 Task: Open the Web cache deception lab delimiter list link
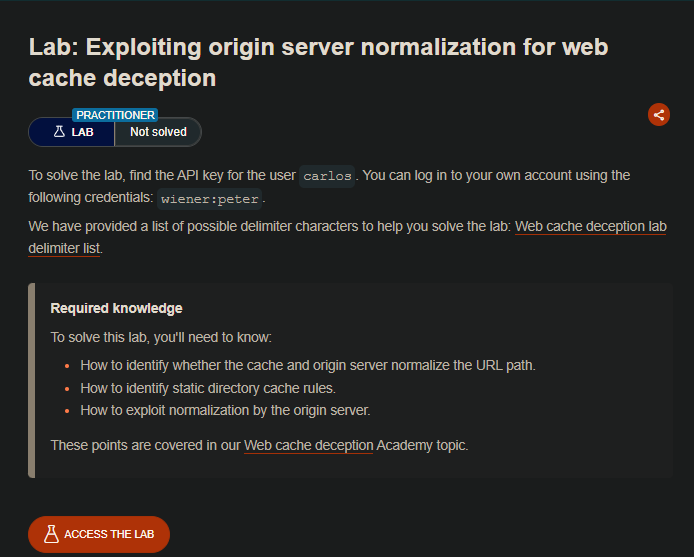pos(590,227)
